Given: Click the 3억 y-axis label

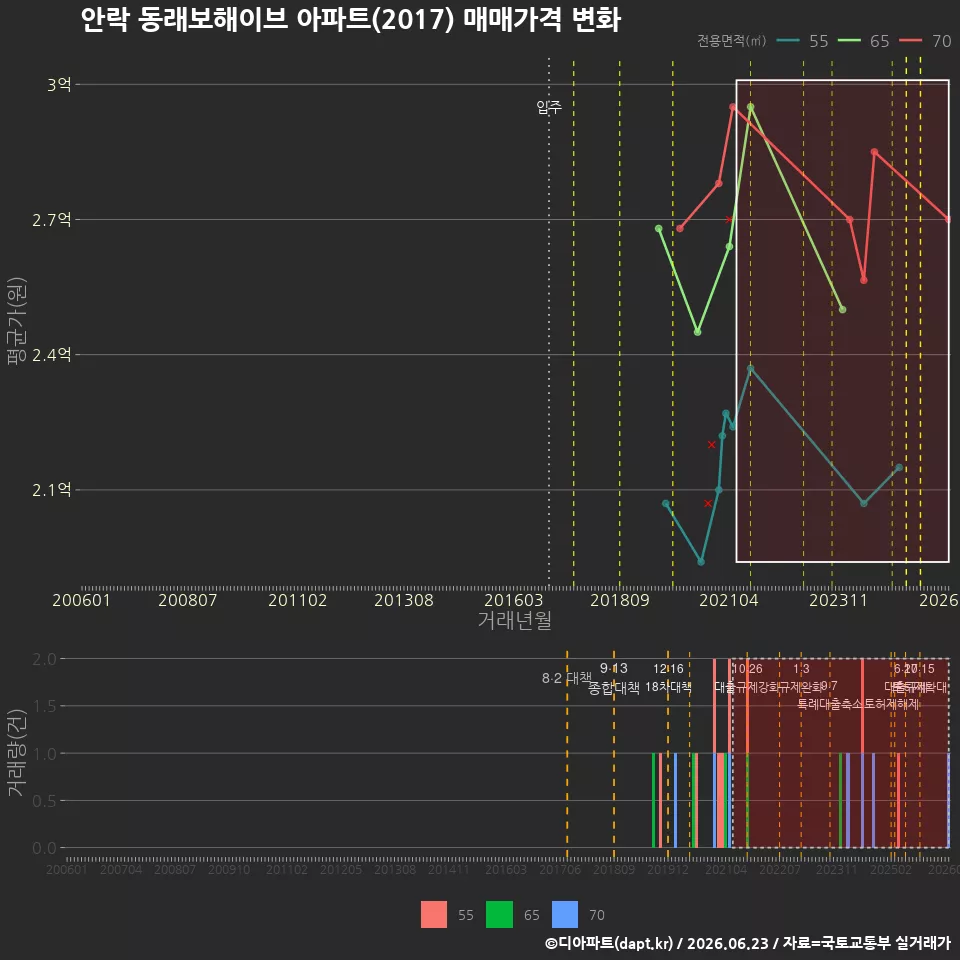Looking at the screenshot, I should click(59, 84).
